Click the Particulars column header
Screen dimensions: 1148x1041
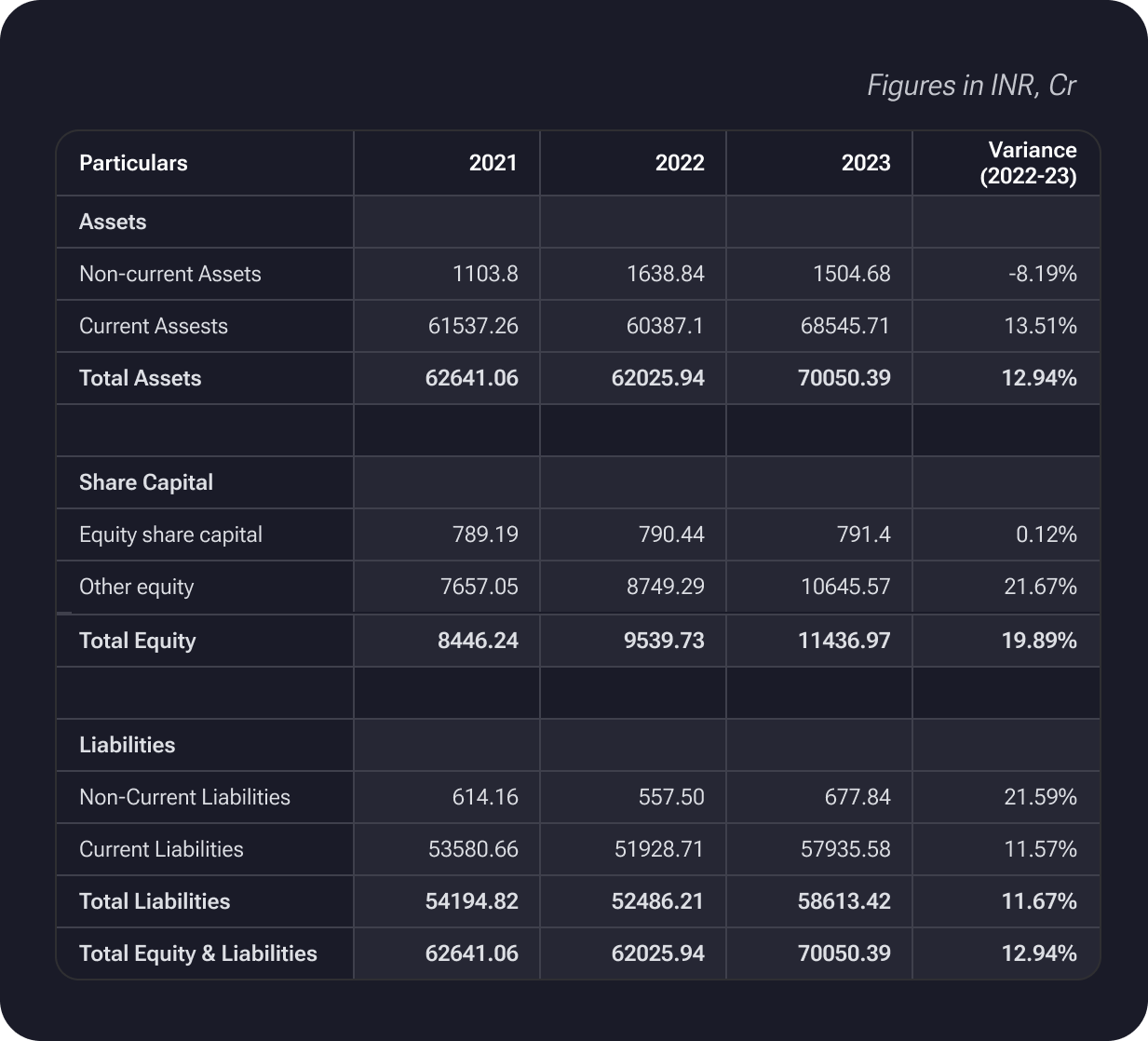click(x=133, y=163)
